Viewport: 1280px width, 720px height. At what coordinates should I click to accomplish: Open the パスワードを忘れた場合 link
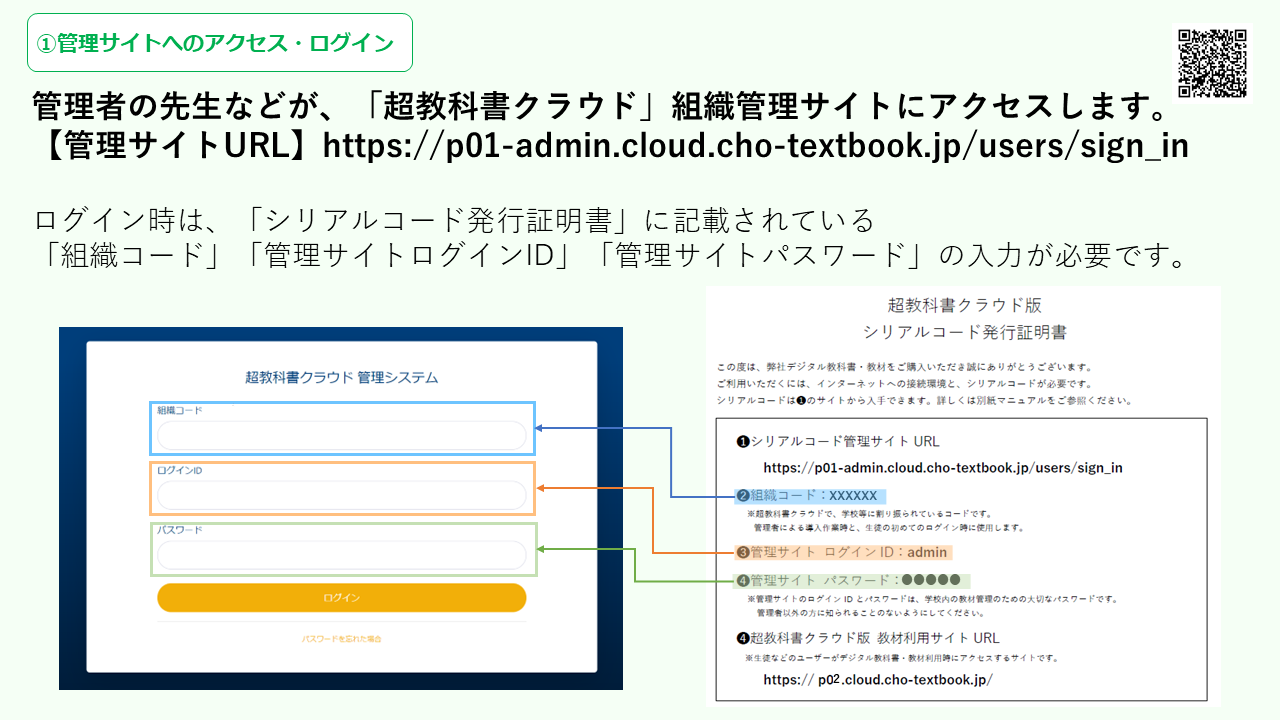pos(341,638)
